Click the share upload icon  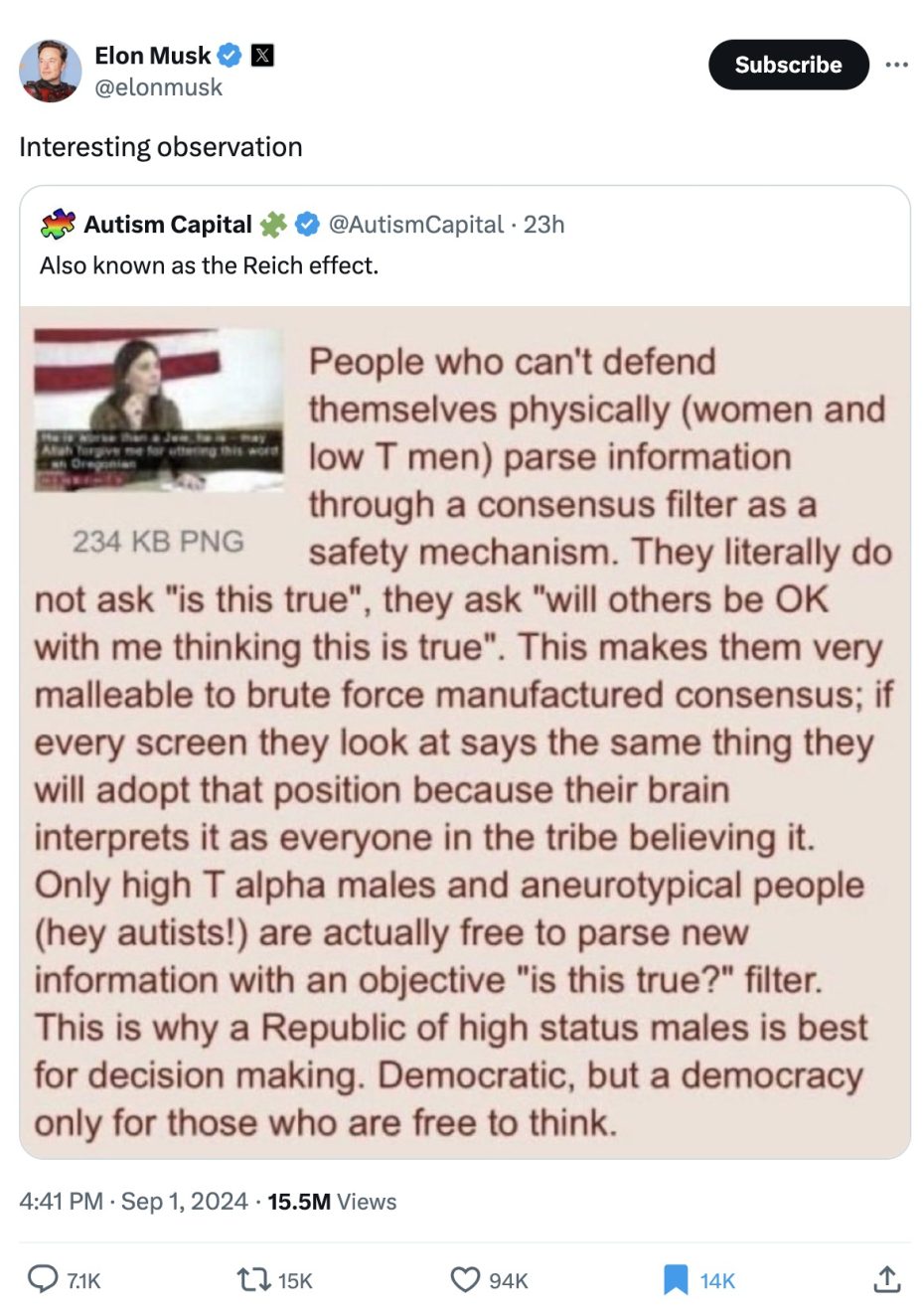pos(886,1279)
